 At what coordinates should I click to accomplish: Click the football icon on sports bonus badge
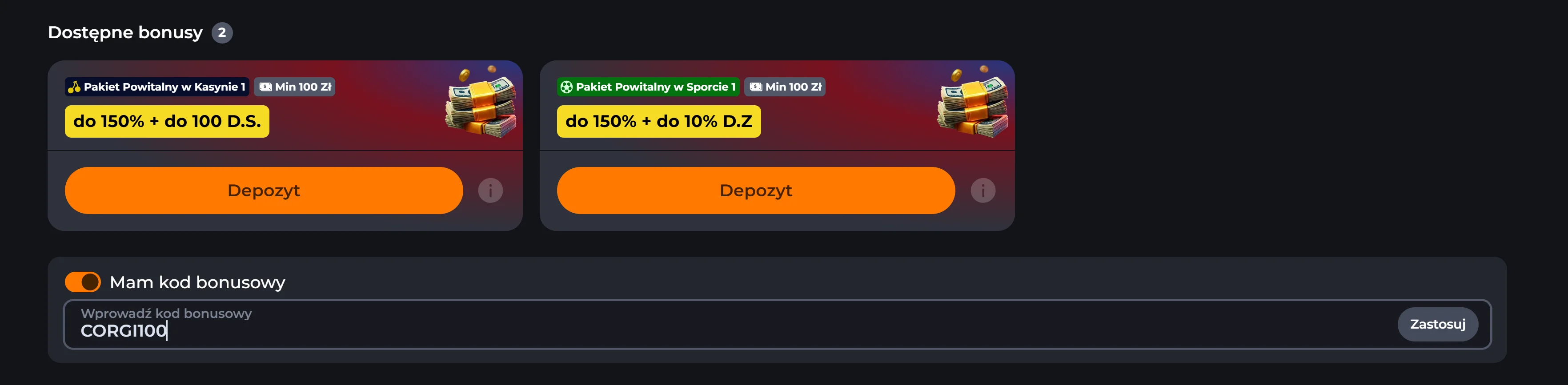pos(566,86)
